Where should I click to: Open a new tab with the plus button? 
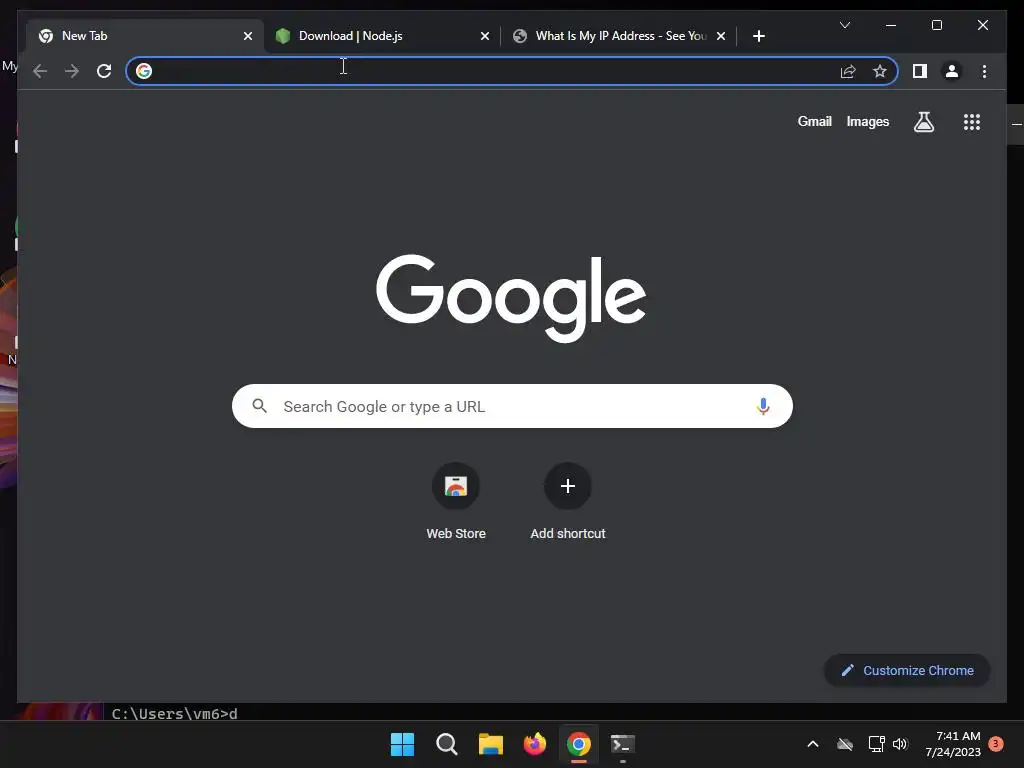758,37
